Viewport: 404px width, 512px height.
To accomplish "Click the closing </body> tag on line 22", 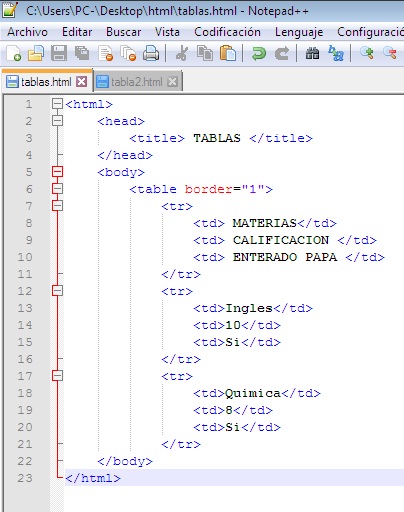I will [x=125, y=461].
